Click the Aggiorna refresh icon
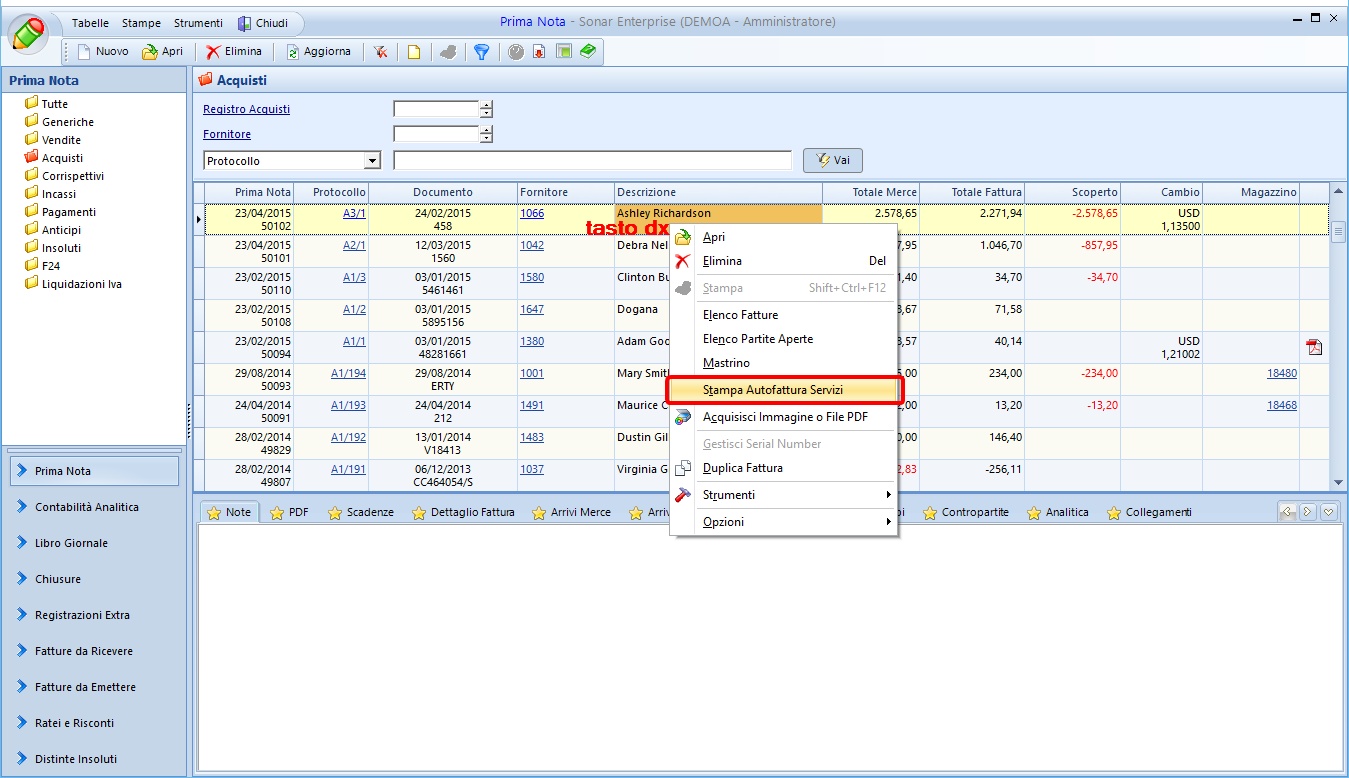Viewport: 1349px width, 778px height. 293,52
